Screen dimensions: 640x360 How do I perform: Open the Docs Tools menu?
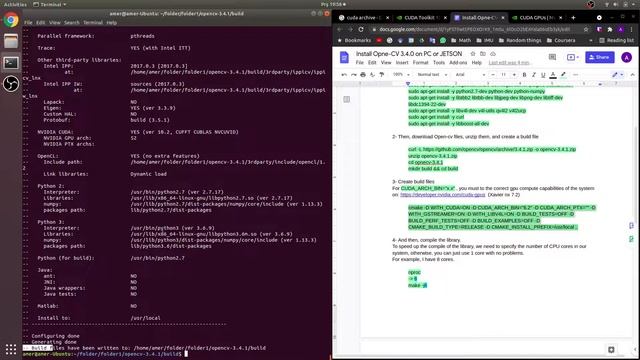coord(439,63)
